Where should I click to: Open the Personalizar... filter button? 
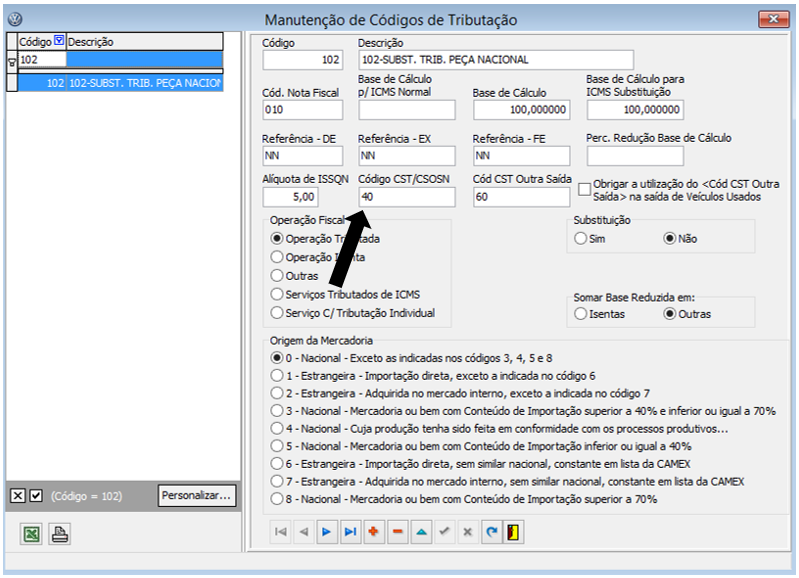click(x=197, y=495)
